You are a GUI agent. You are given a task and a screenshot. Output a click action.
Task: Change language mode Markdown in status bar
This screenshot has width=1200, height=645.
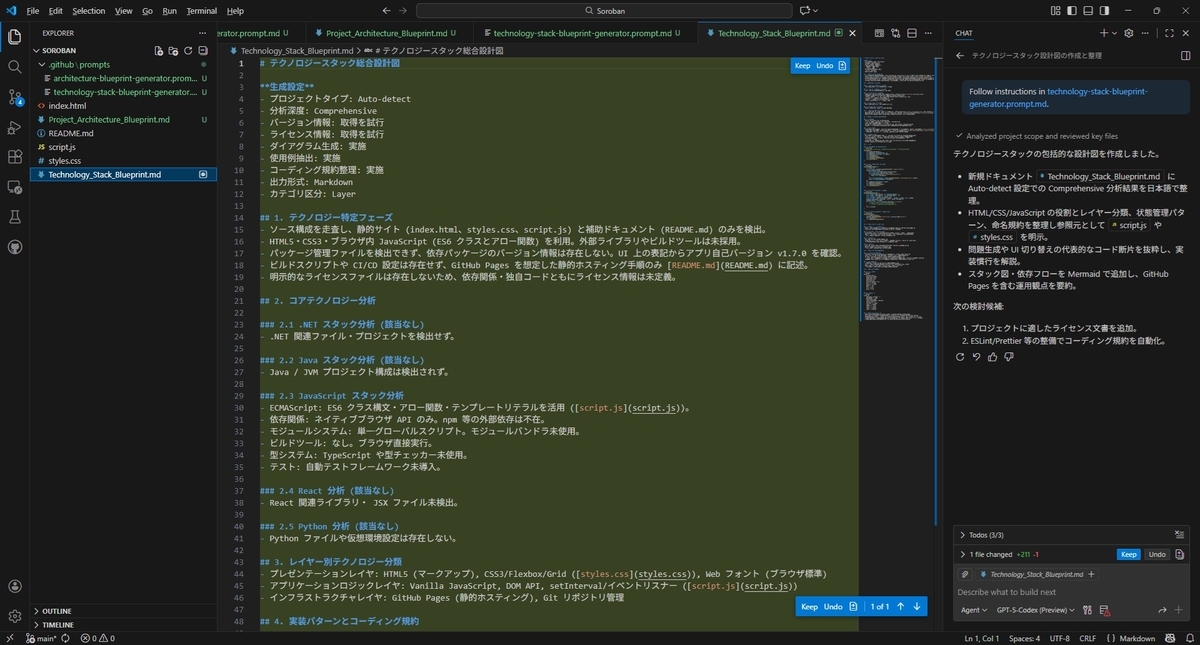click(1136, 638)
